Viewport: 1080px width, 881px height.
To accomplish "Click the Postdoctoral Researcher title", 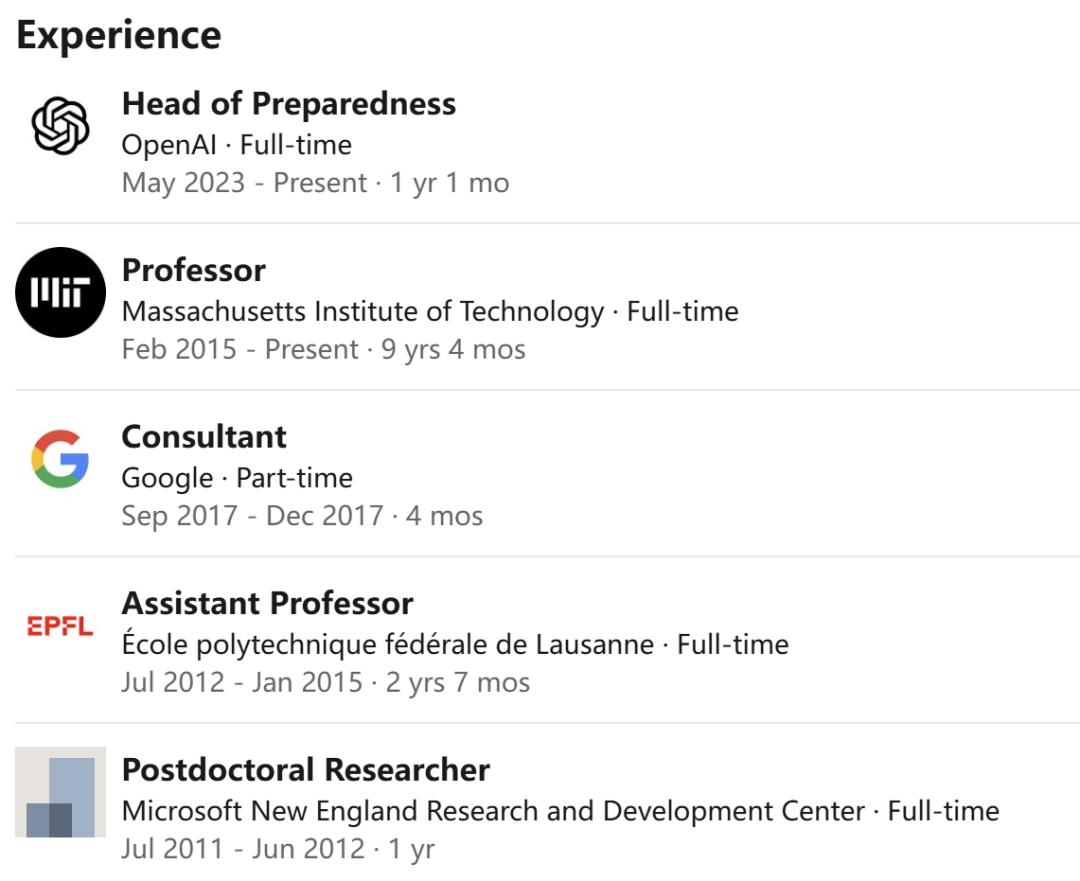I will (x=305, y=770).
